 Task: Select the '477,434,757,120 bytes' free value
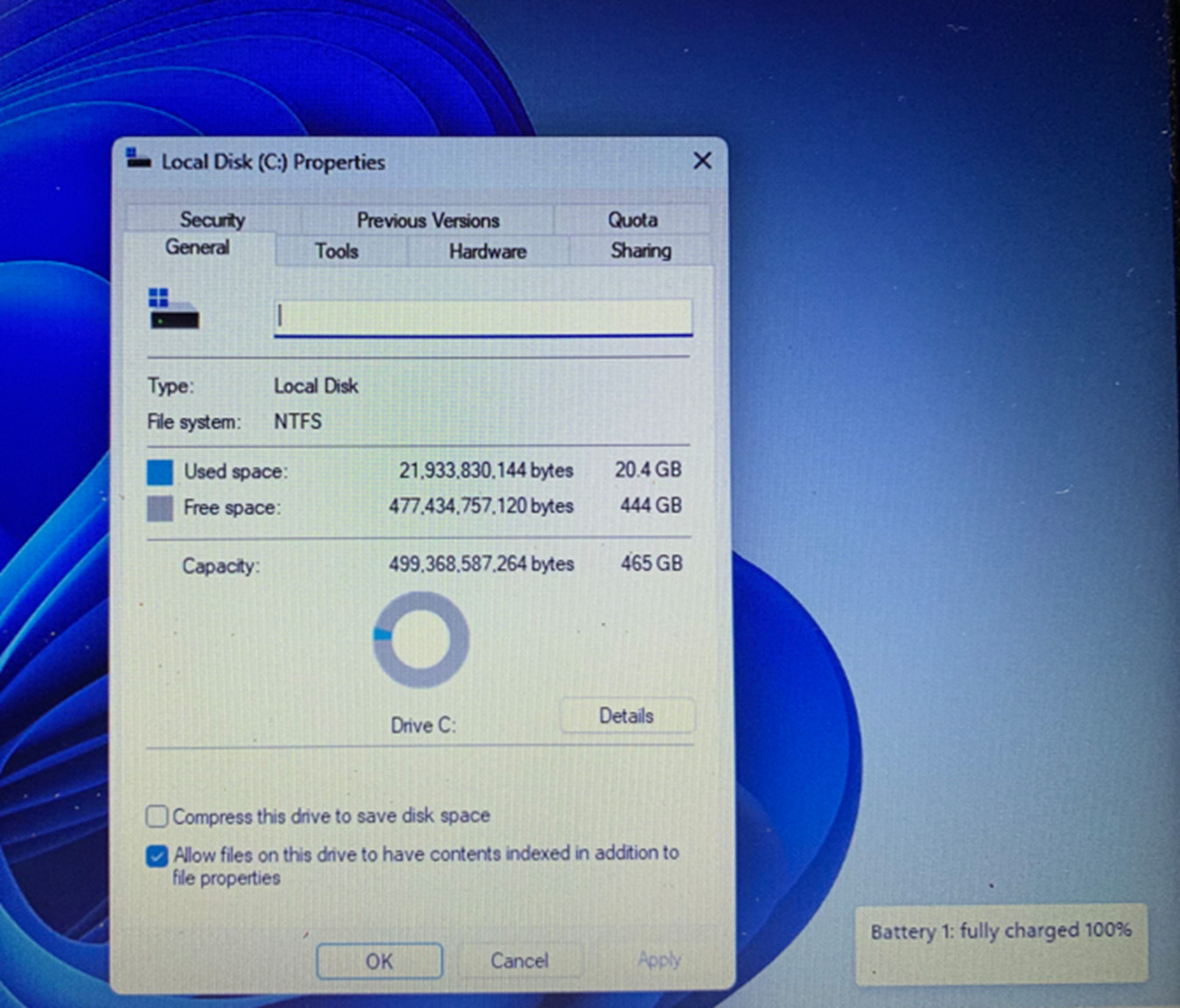point(481,506)
